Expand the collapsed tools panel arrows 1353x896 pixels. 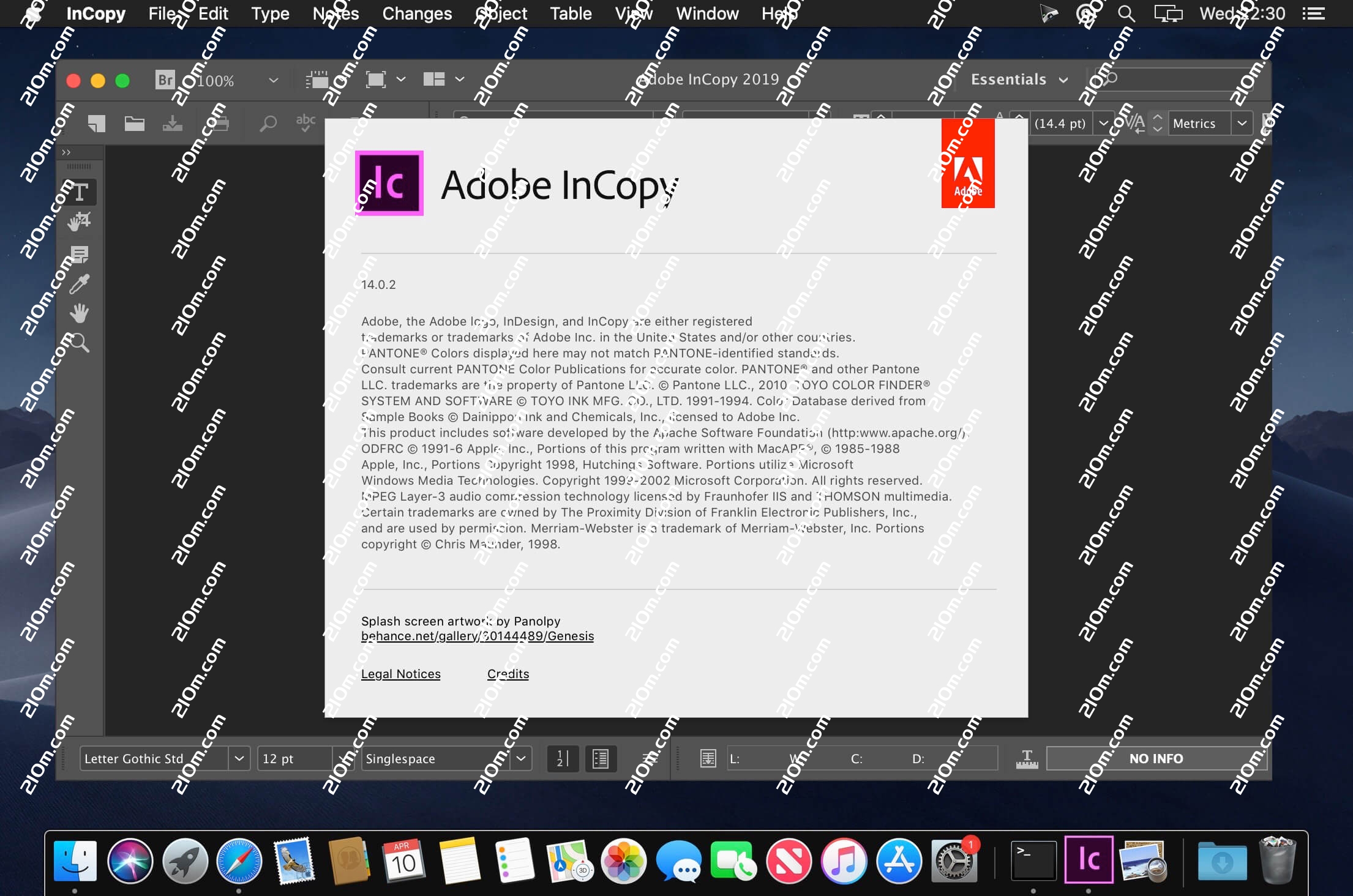point(66,152)
